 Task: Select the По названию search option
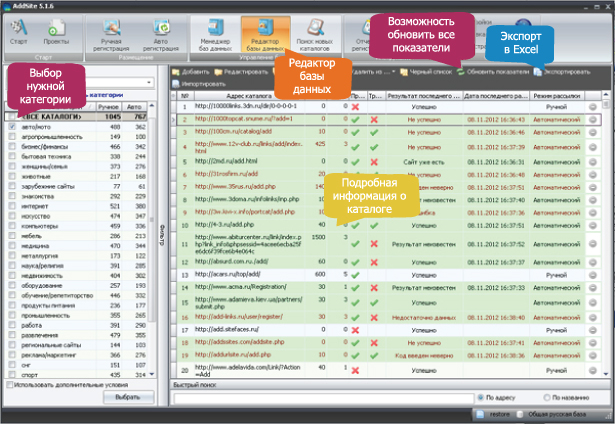(547, 398)
